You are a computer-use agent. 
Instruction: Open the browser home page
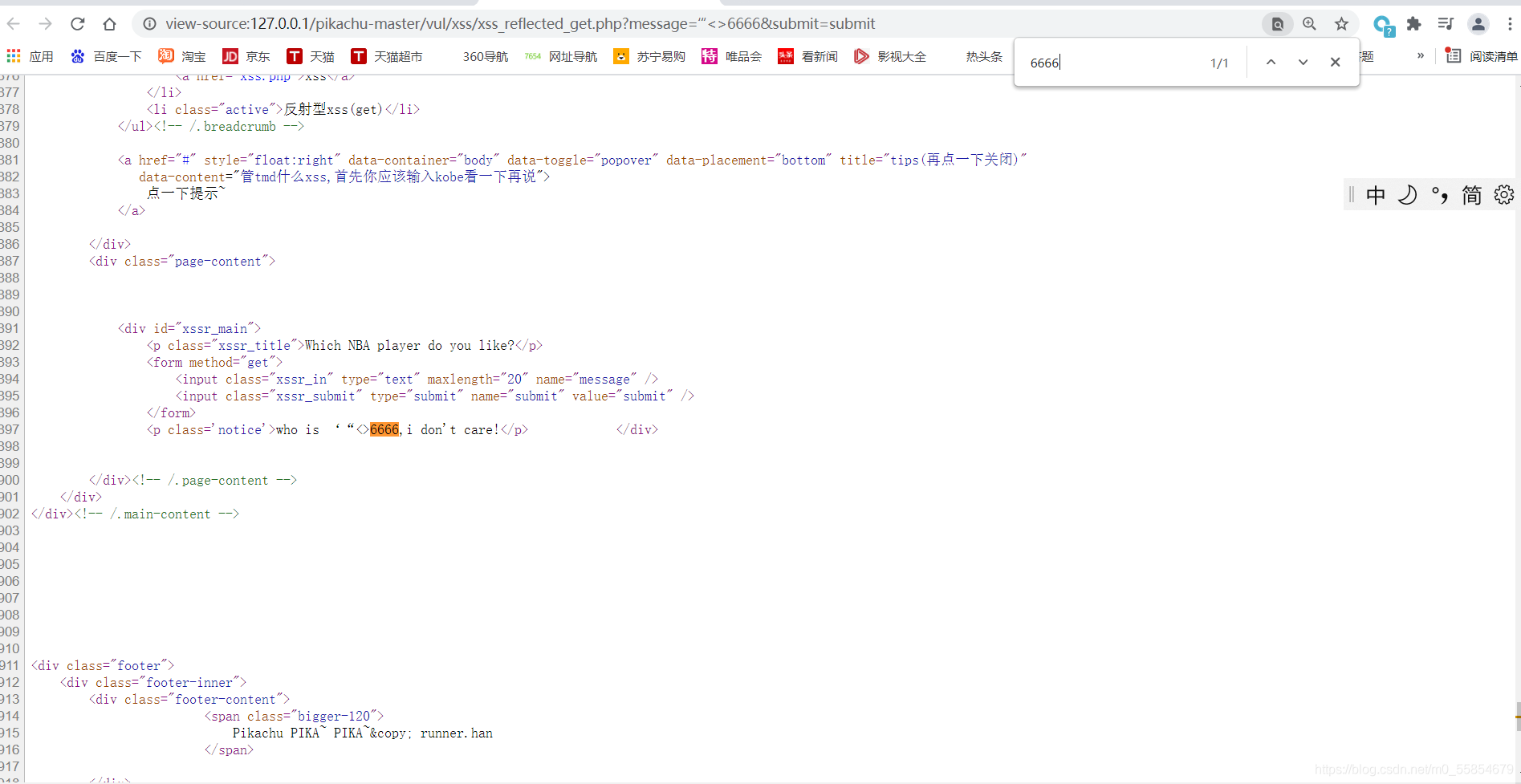pos(110,24)
